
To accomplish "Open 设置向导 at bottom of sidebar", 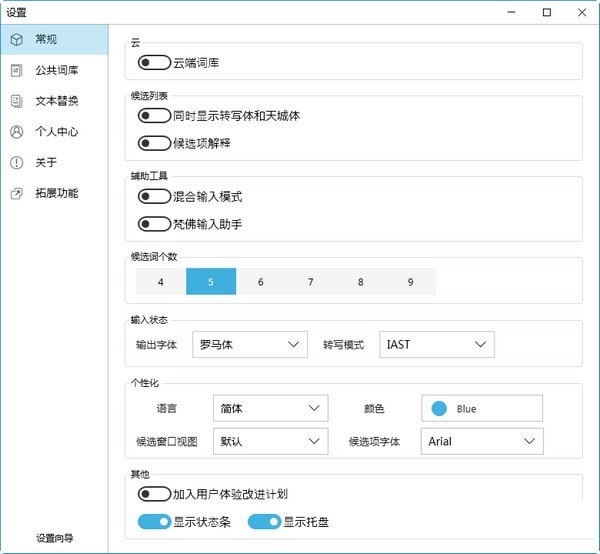I will coord(54,538).
